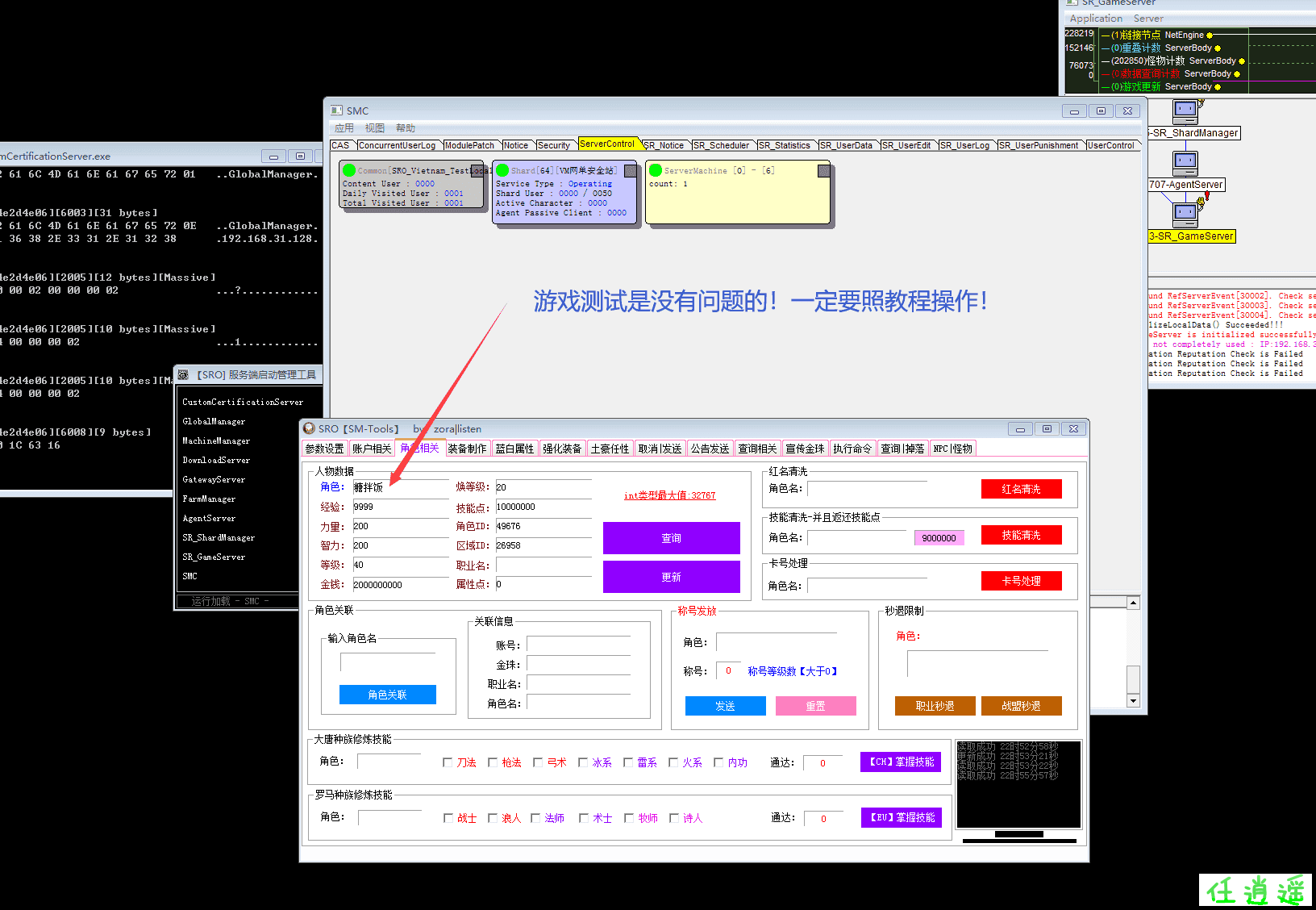Select the SR_GameServer computer icon
Image resolution: width=1316 pixels, height=910 pixels.
coord(1186,214)
